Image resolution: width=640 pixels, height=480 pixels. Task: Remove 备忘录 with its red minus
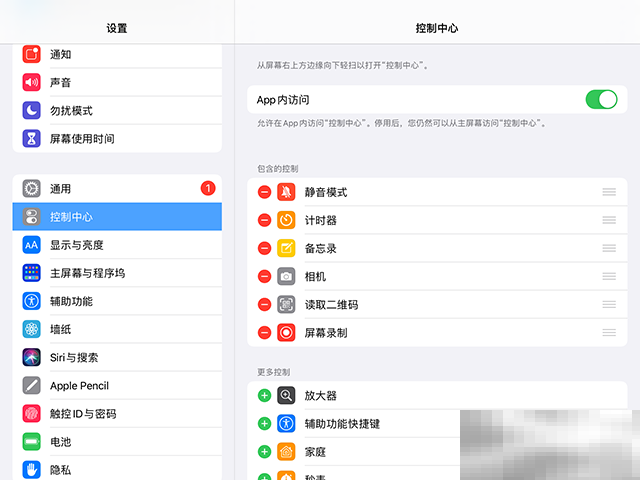click(x=264, y=248)
